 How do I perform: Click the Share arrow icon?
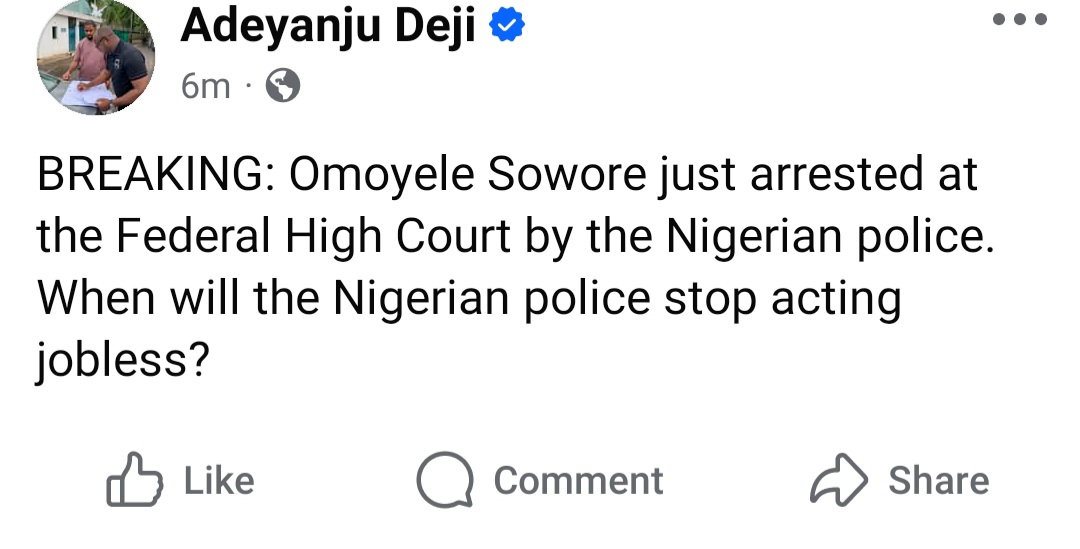click(838, 481)
